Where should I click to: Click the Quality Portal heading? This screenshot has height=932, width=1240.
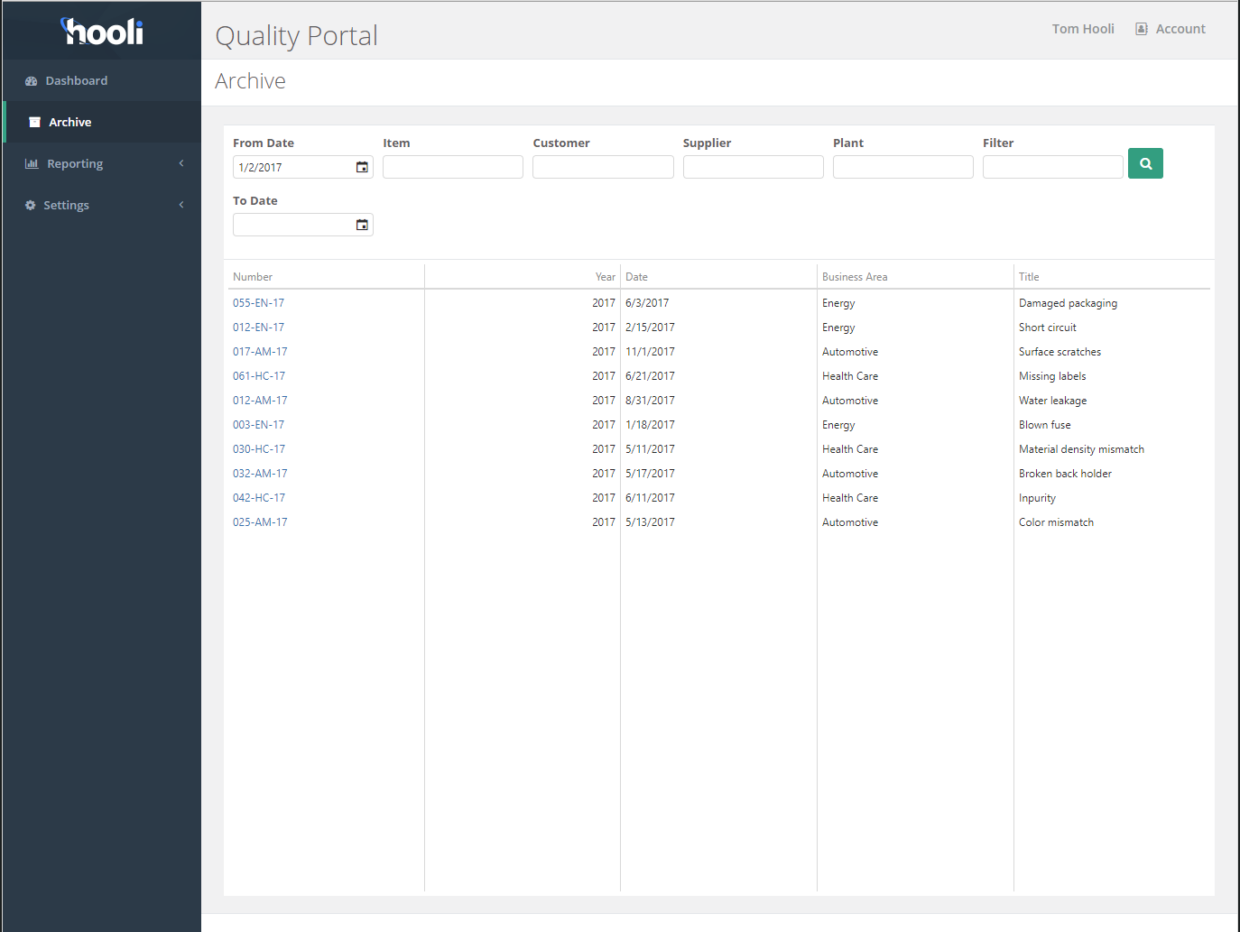pyautogui.click(x=297, y=36)
